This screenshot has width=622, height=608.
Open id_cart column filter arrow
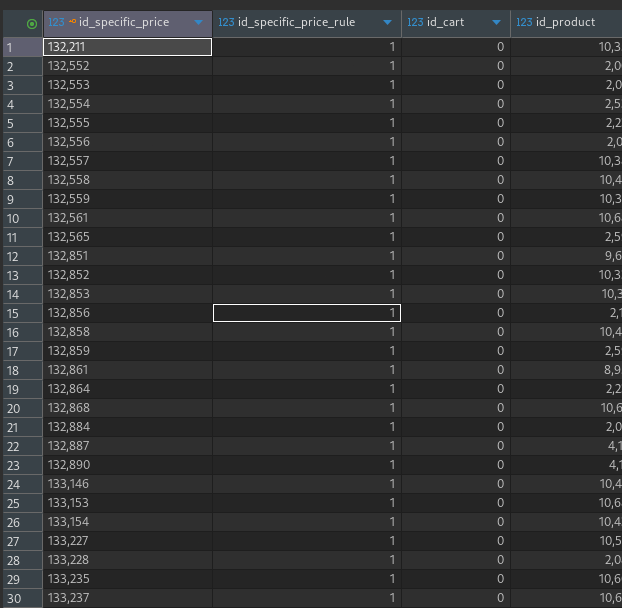(x=496, y=23)
